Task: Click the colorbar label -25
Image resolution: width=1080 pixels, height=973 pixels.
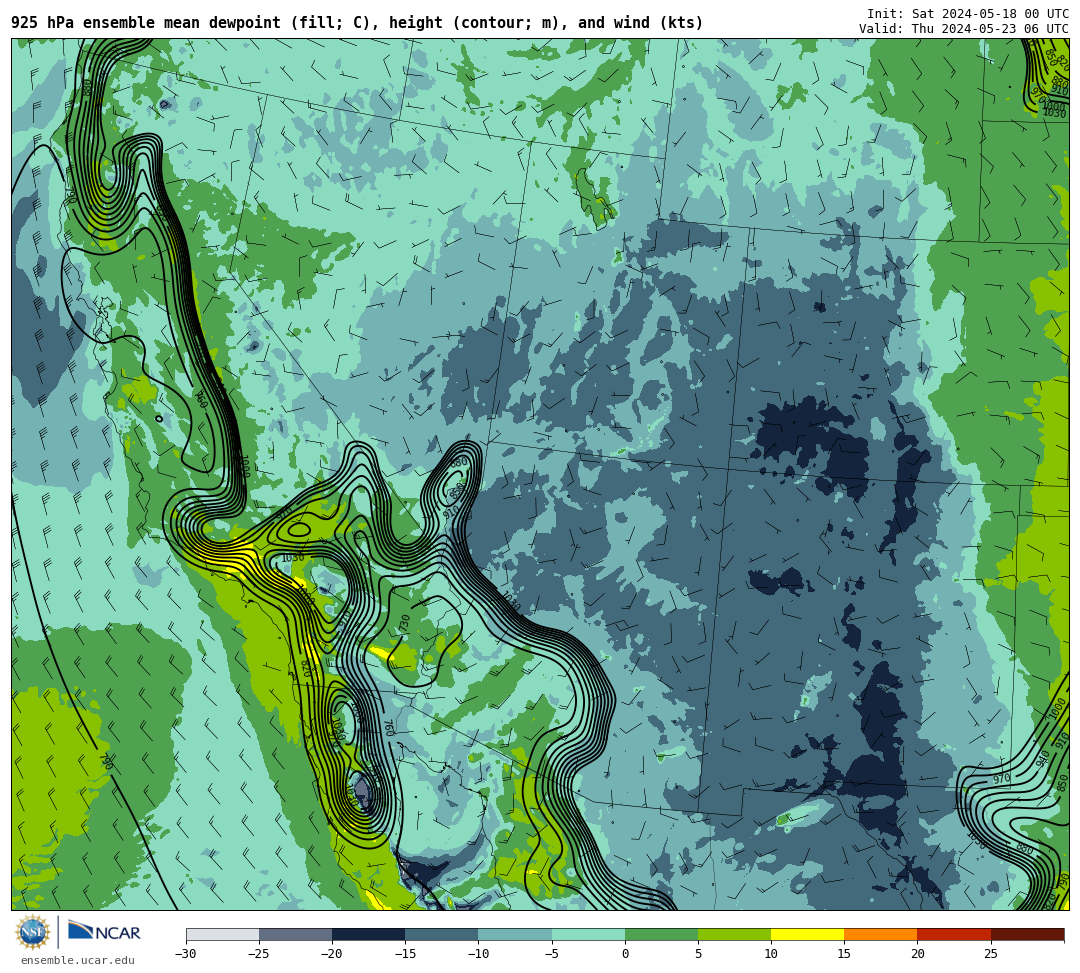Action: pos(259,954)
